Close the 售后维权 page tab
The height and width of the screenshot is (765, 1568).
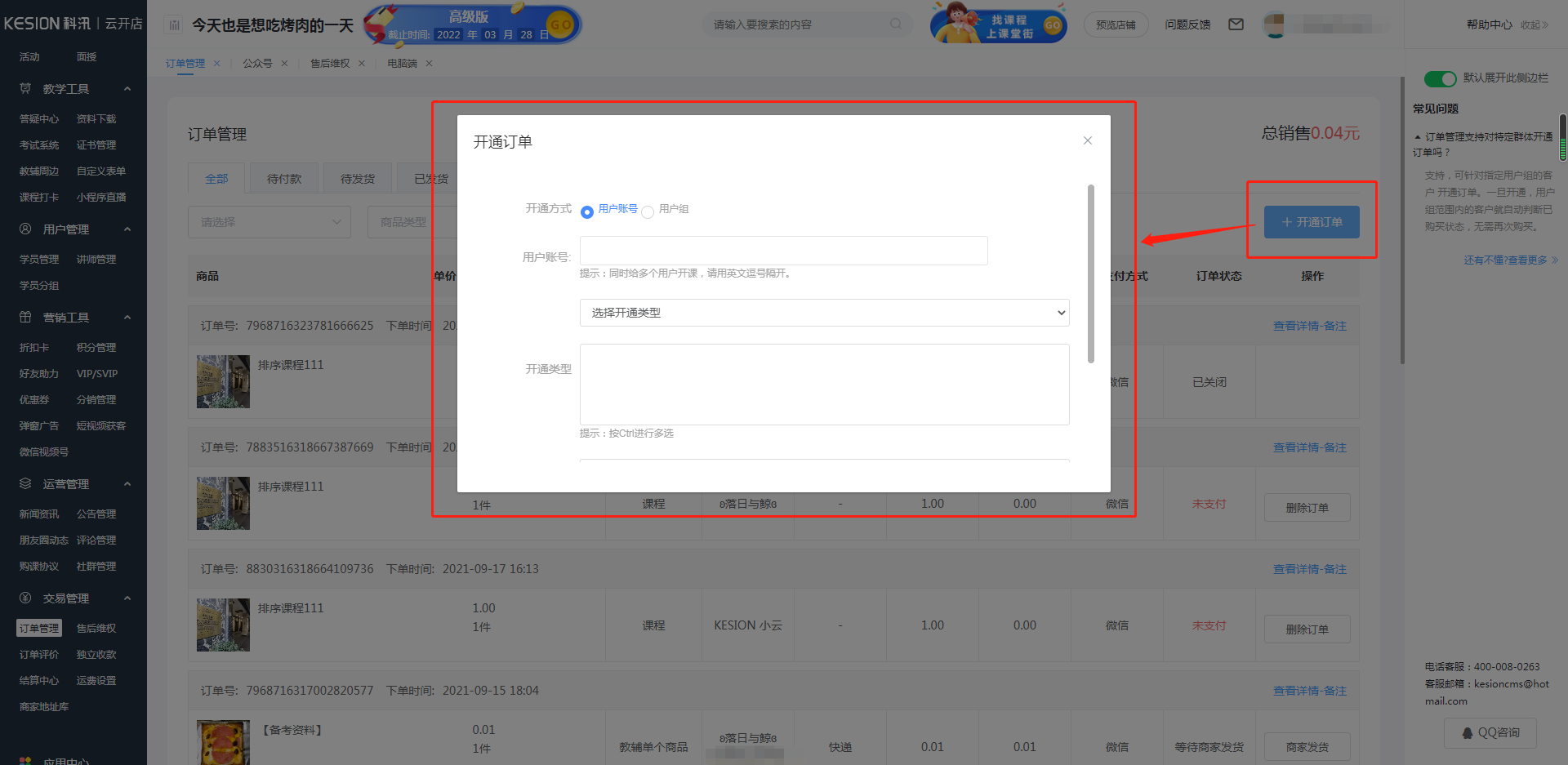[x=362, y=63]
